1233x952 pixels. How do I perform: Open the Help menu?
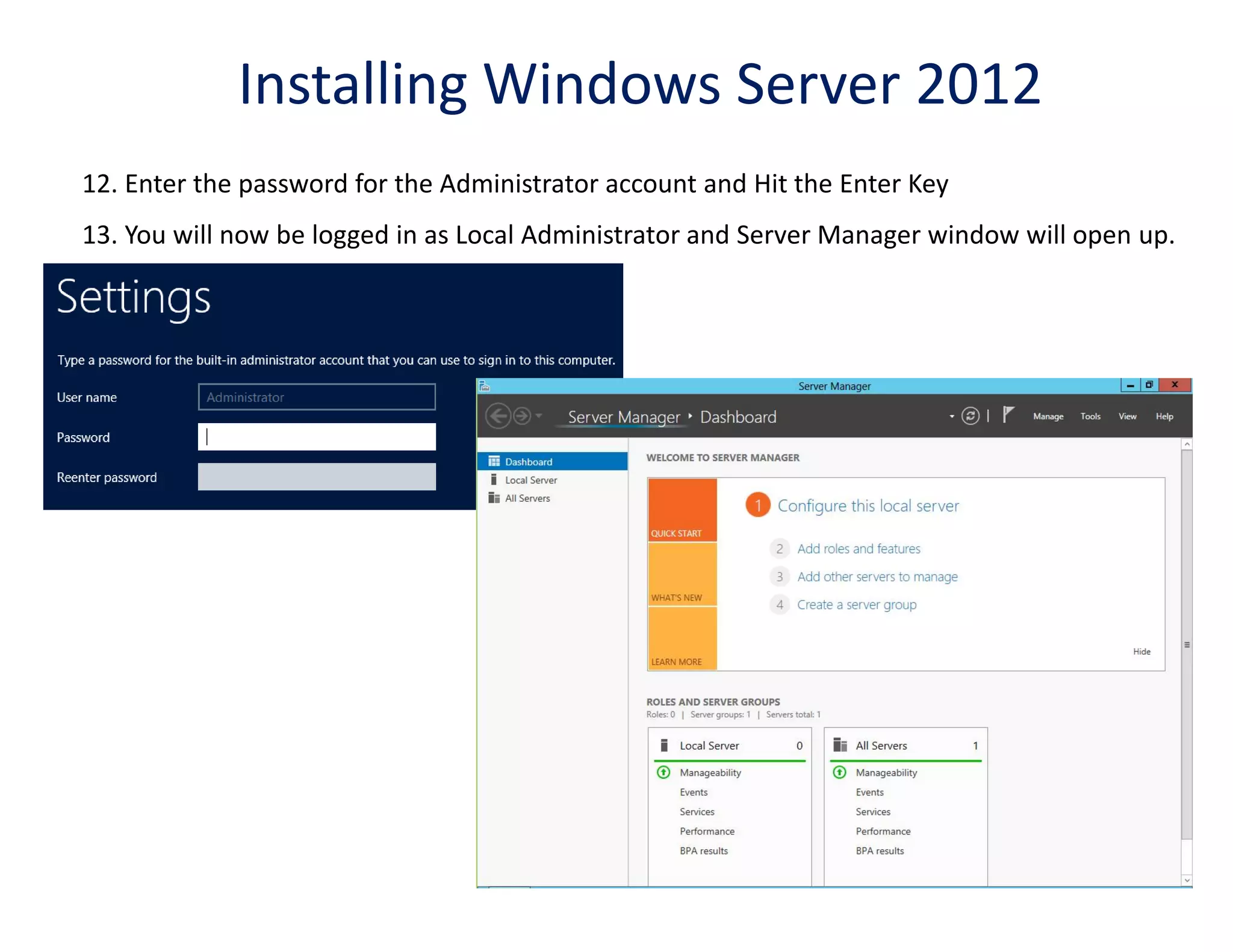(x=1164, y=416)
